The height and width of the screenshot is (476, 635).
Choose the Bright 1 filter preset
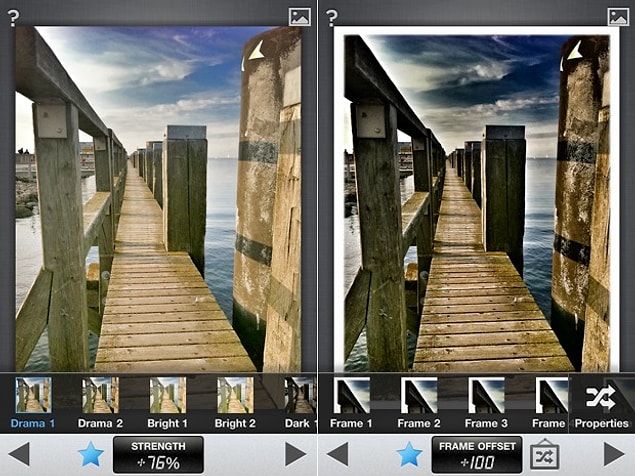(x=168, y=395)
